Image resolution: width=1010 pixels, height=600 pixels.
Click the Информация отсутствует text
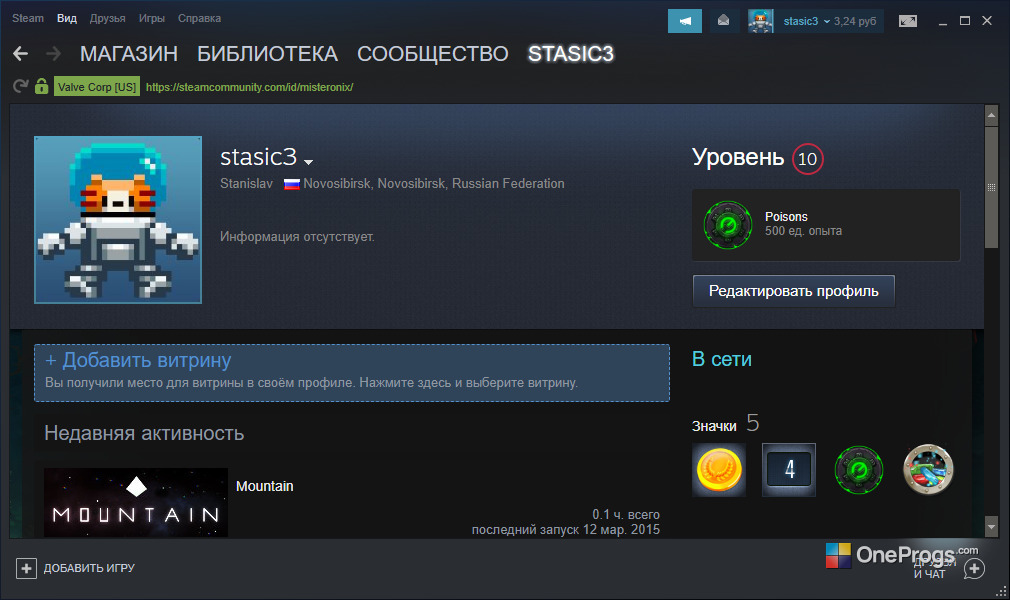click(297, 237)
